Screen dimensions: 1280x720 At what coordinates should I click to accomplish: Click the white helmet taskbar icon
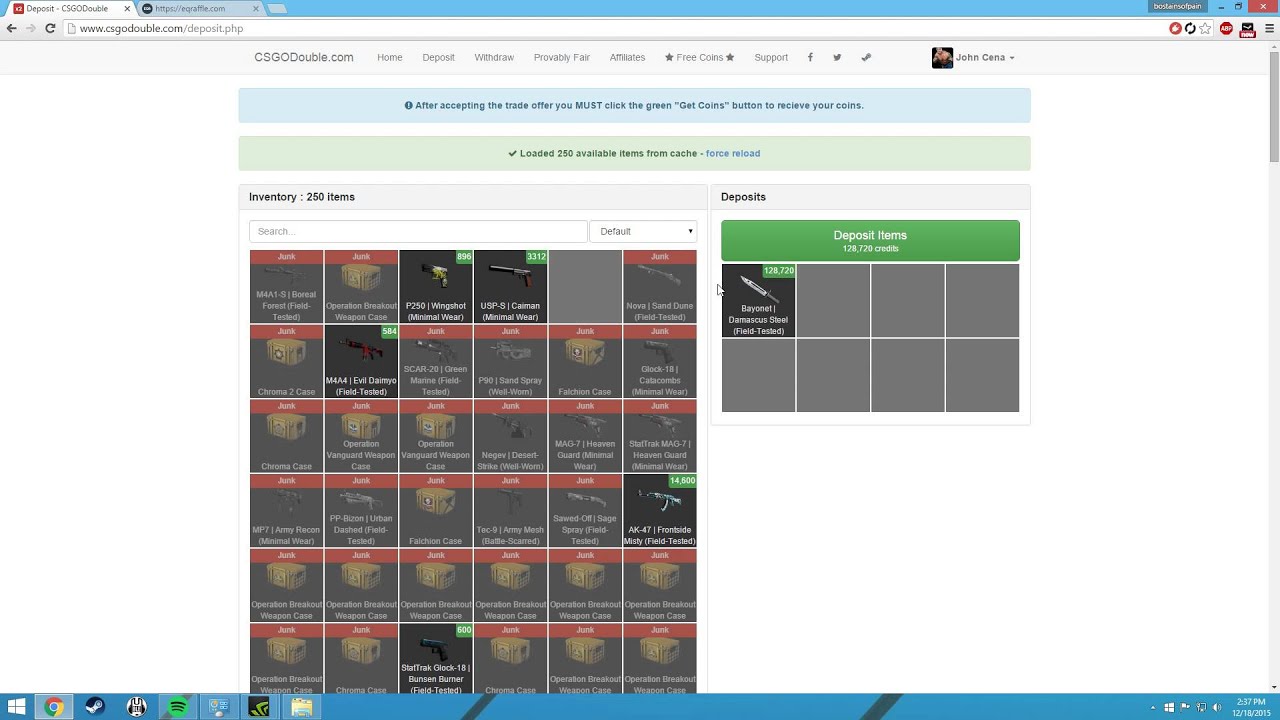click(137, 707)
